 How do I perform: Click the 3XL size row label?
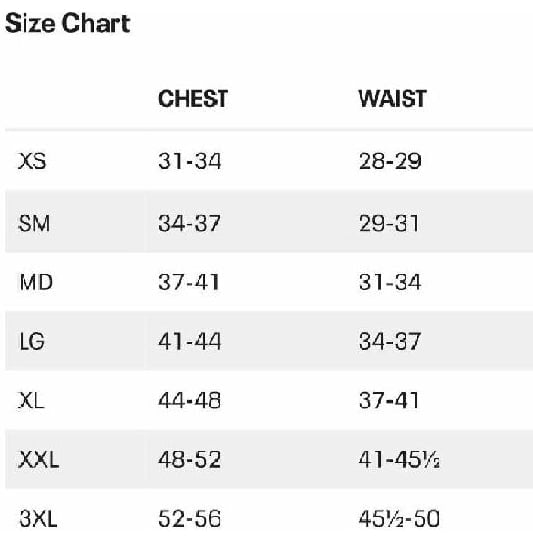pyautogui.click(x=38, y=519)
